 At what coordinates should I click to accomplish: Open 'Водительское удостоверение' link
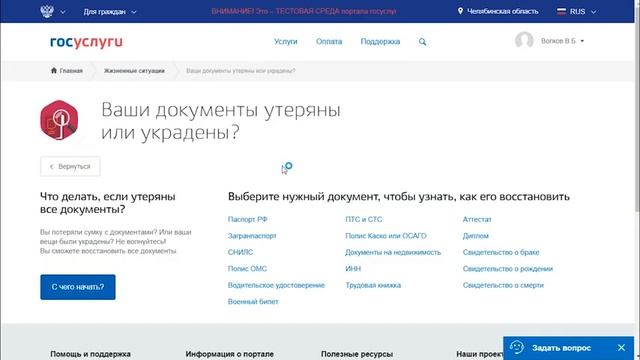pyautogui.click(x=276, y=285)
